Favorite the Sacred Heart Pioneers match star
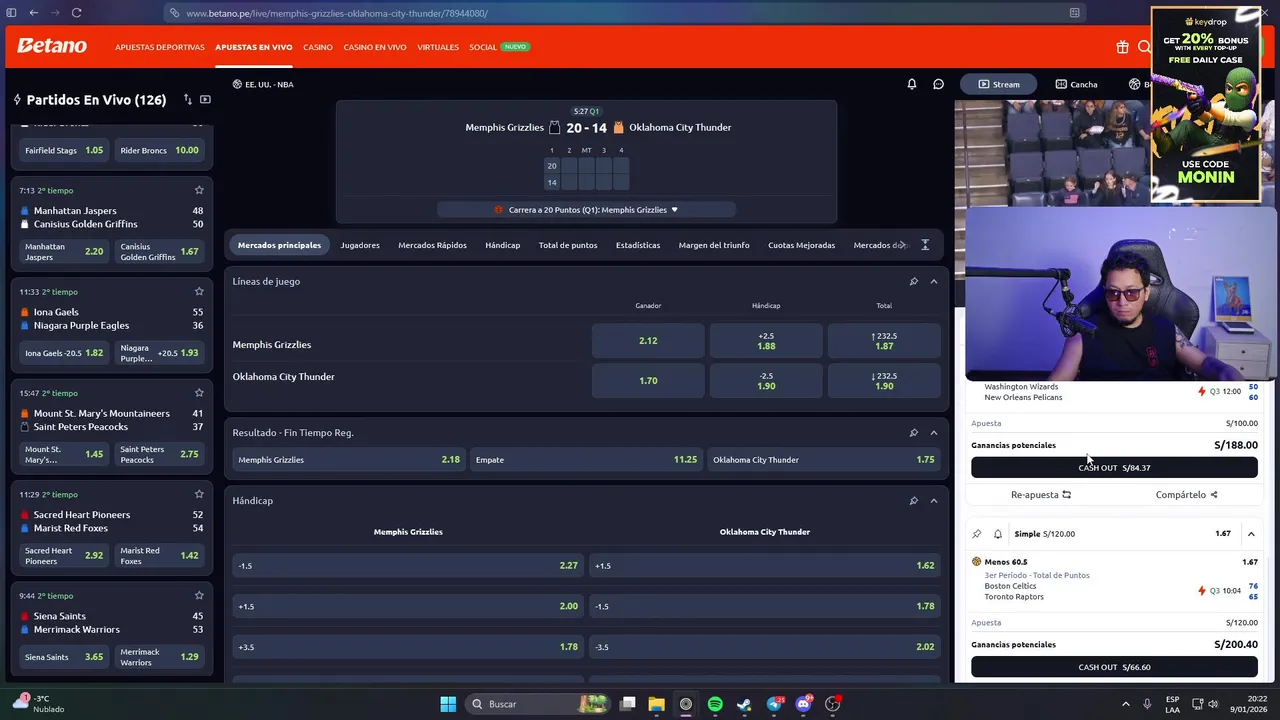Image resolution: width=1280 pixels, height=720 pixels. [x=199, y=494]
